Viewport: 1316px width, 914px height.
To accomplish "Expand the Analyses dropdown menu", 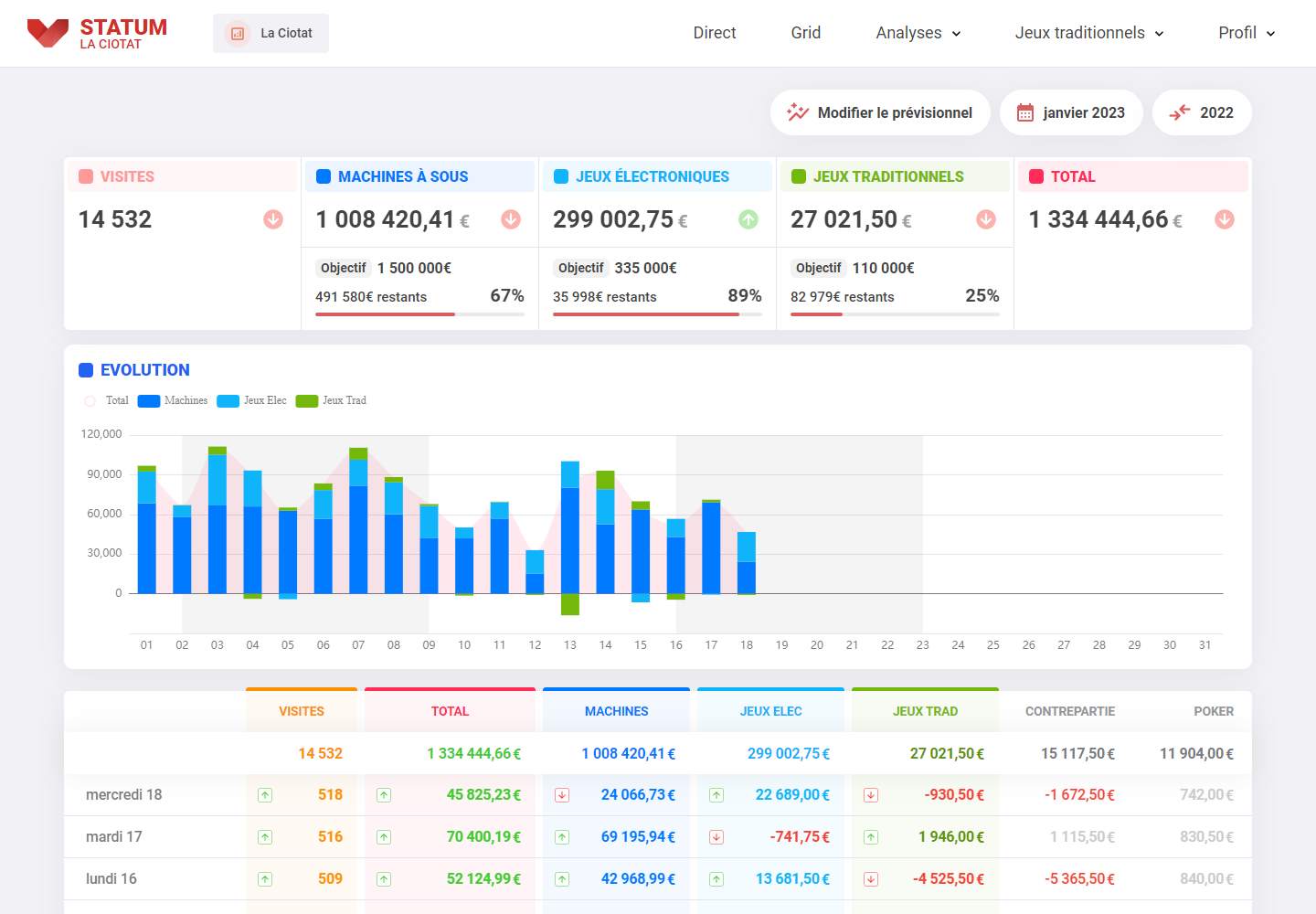I will (918, 33).
